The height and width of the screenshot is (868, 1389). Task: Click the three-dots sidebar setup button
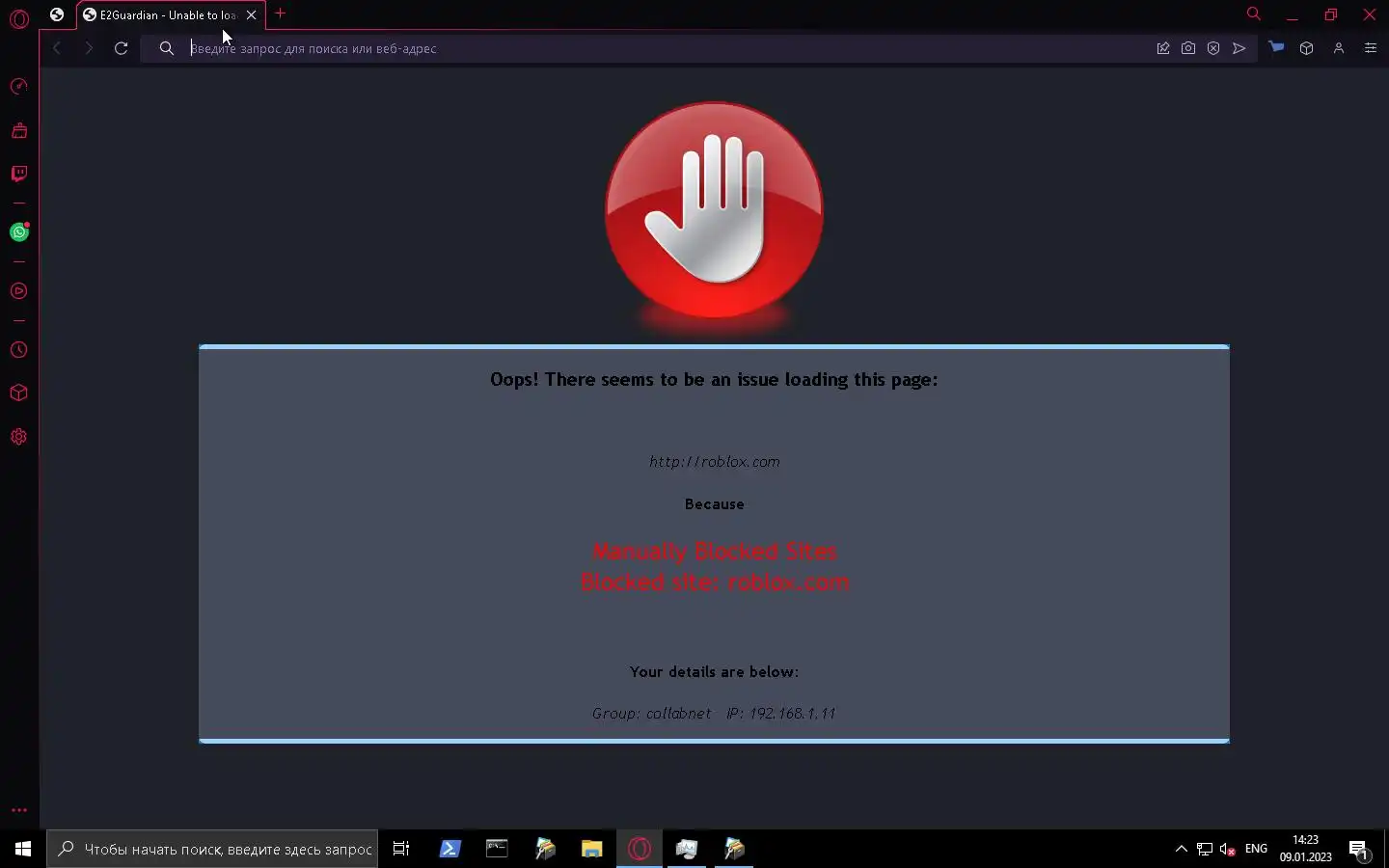[18, 810]
